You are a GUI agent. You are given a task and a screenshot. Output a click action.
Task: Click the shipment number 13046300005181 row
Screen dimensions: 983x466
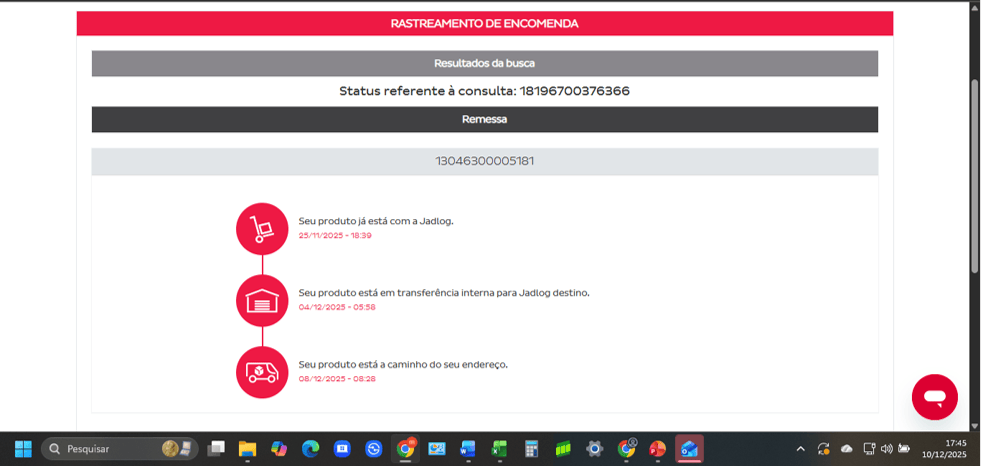point(484,161)
